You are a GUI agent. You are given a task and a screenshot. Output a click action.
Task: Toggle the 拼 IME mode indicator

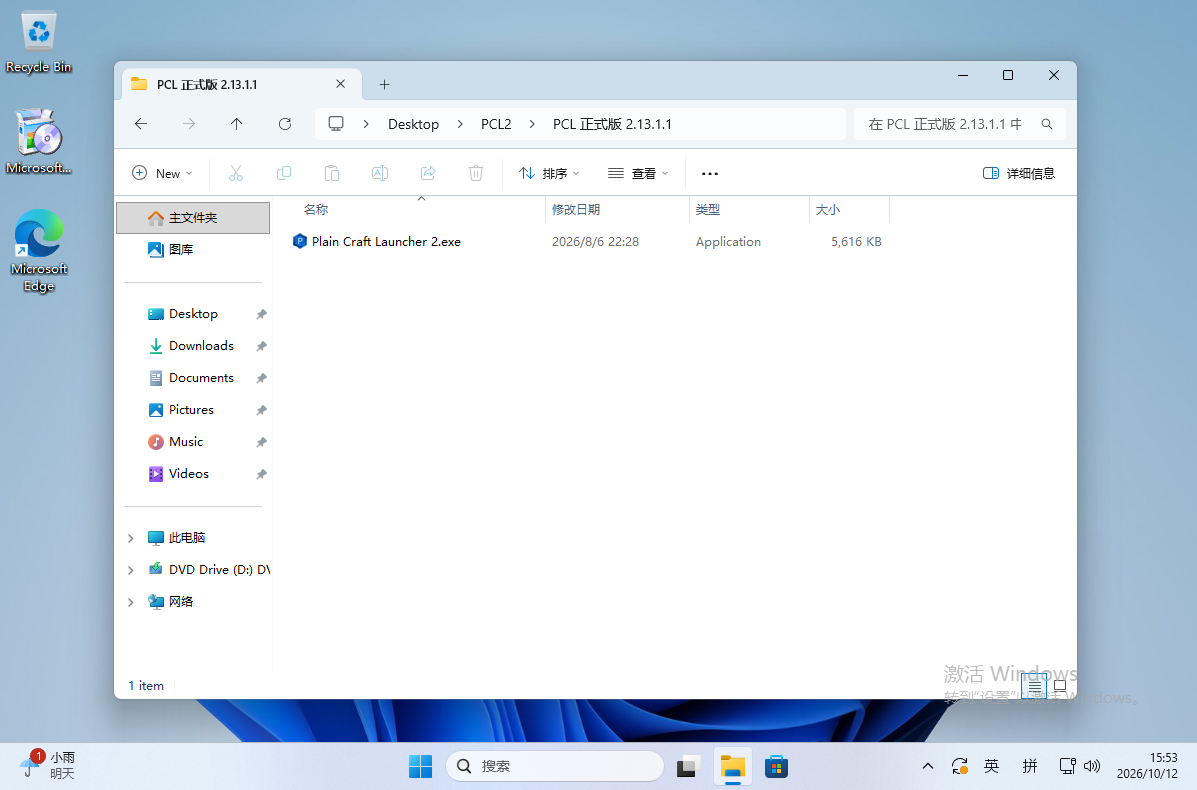(x=1030, y=766)
